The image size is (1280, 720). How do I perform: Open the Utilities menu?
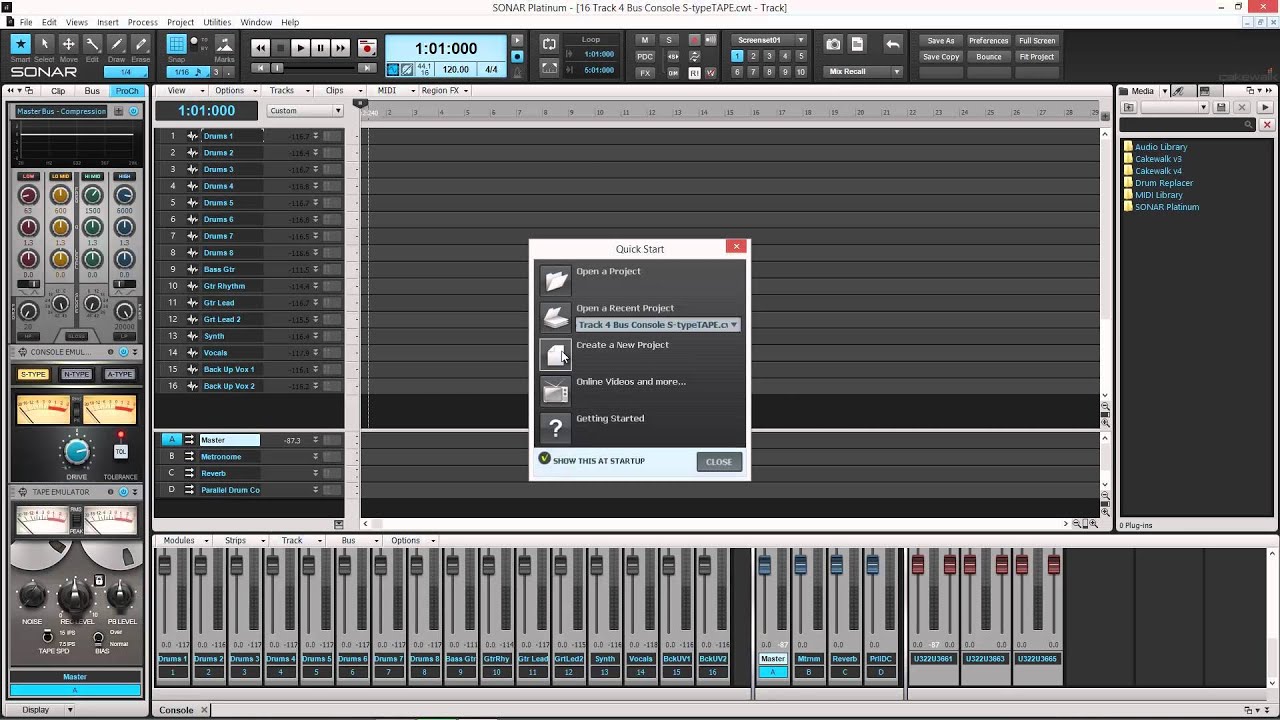217,22
